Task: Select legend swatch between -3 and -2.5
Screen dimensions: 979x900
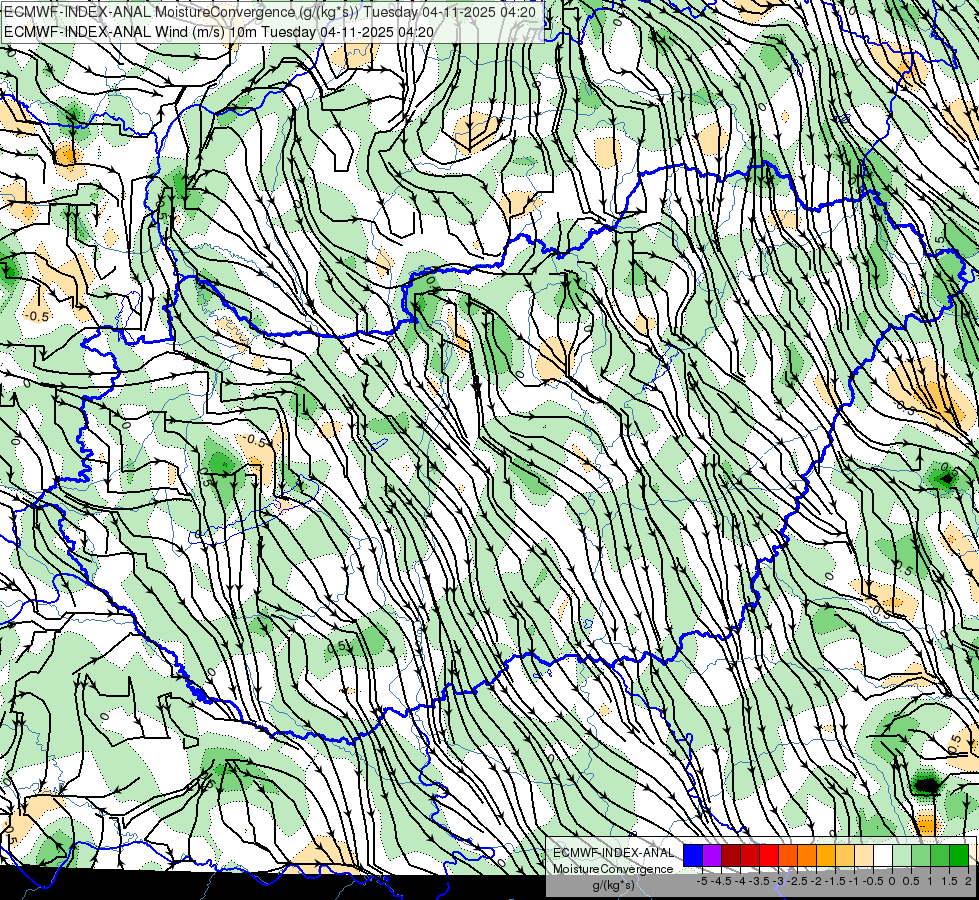Action: (788, 856)
